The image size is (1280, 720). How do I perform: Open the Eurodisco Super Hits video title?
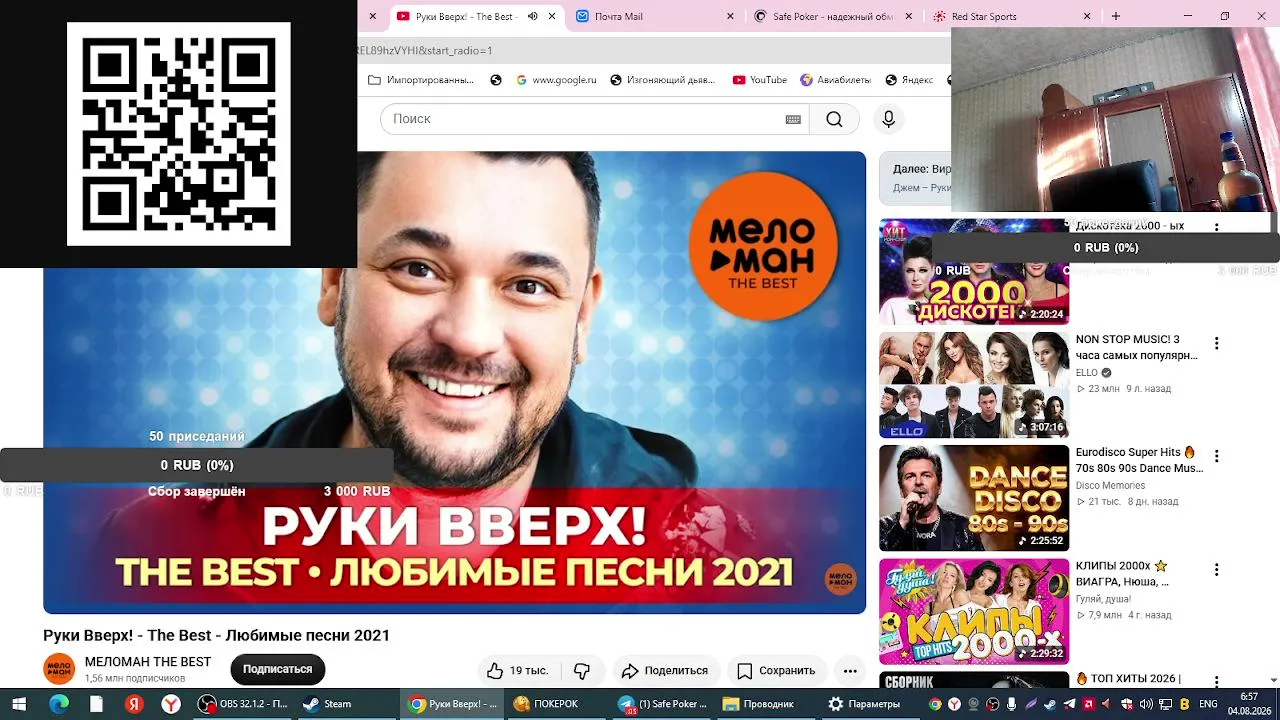coord(1139,460)
